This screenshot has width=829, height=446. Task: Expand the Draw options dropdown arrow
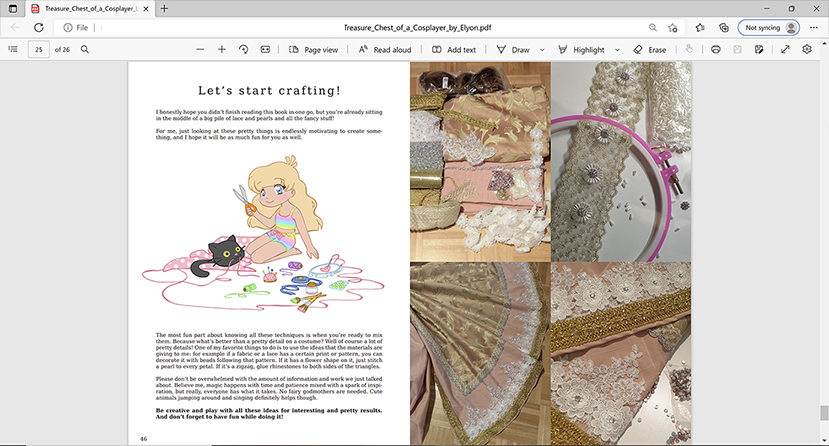point(542,49)
